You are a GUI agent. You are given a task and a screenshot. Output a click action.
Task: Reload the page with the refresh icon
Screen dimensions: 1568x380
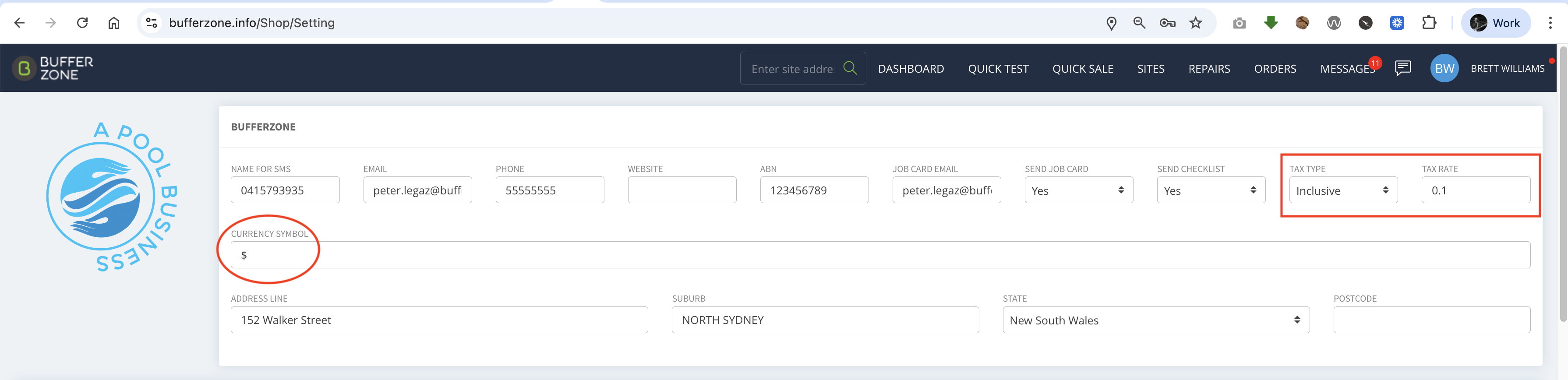[x=82, y=23]
